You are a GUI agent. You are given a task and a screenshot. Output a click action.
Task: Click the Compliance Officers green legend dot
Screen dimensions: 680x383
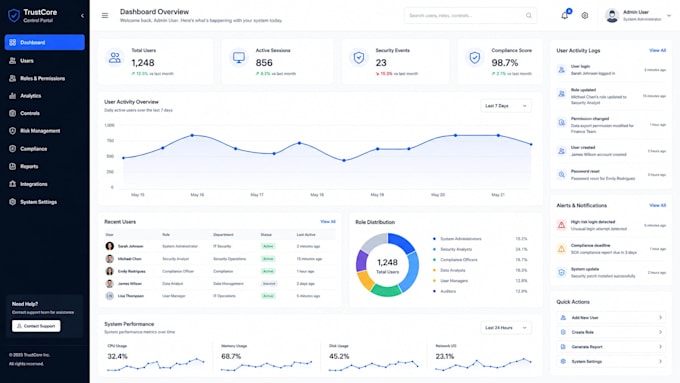(434, 260)
